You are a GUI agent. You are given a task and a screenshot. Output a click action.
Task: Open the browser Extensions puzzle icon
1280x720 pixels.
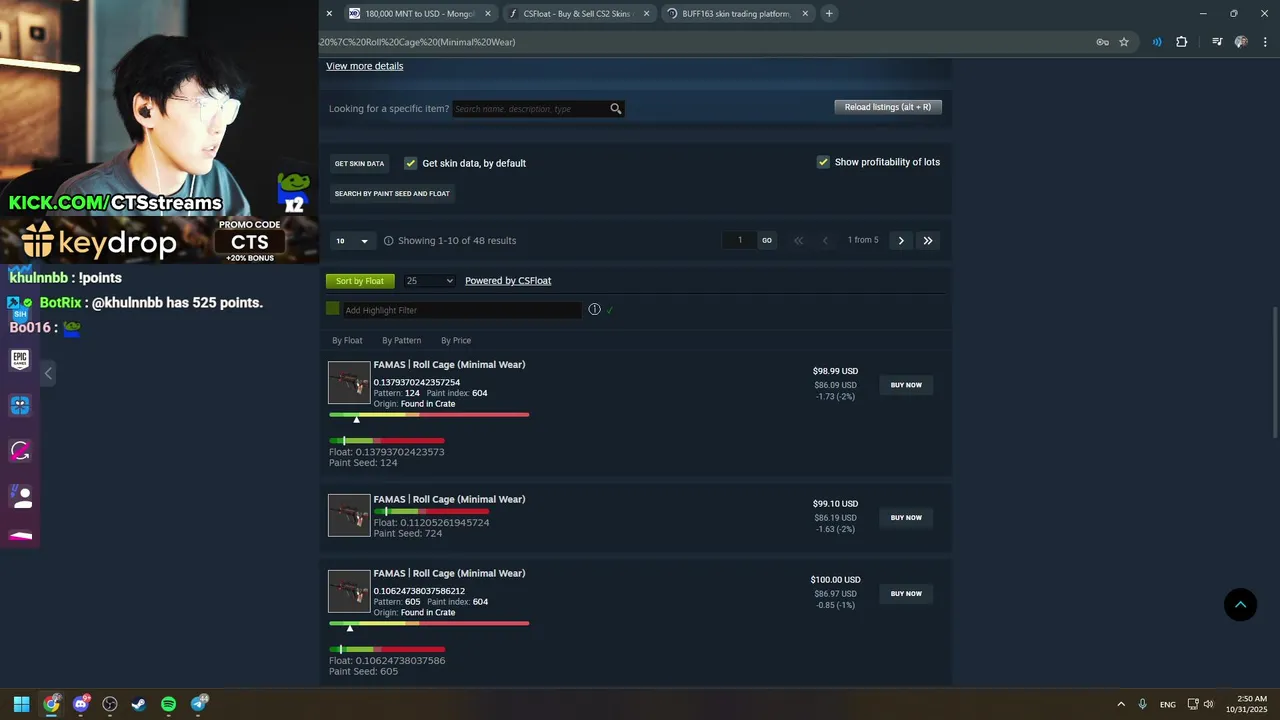pyautogui.click(x=1182, y=42)
